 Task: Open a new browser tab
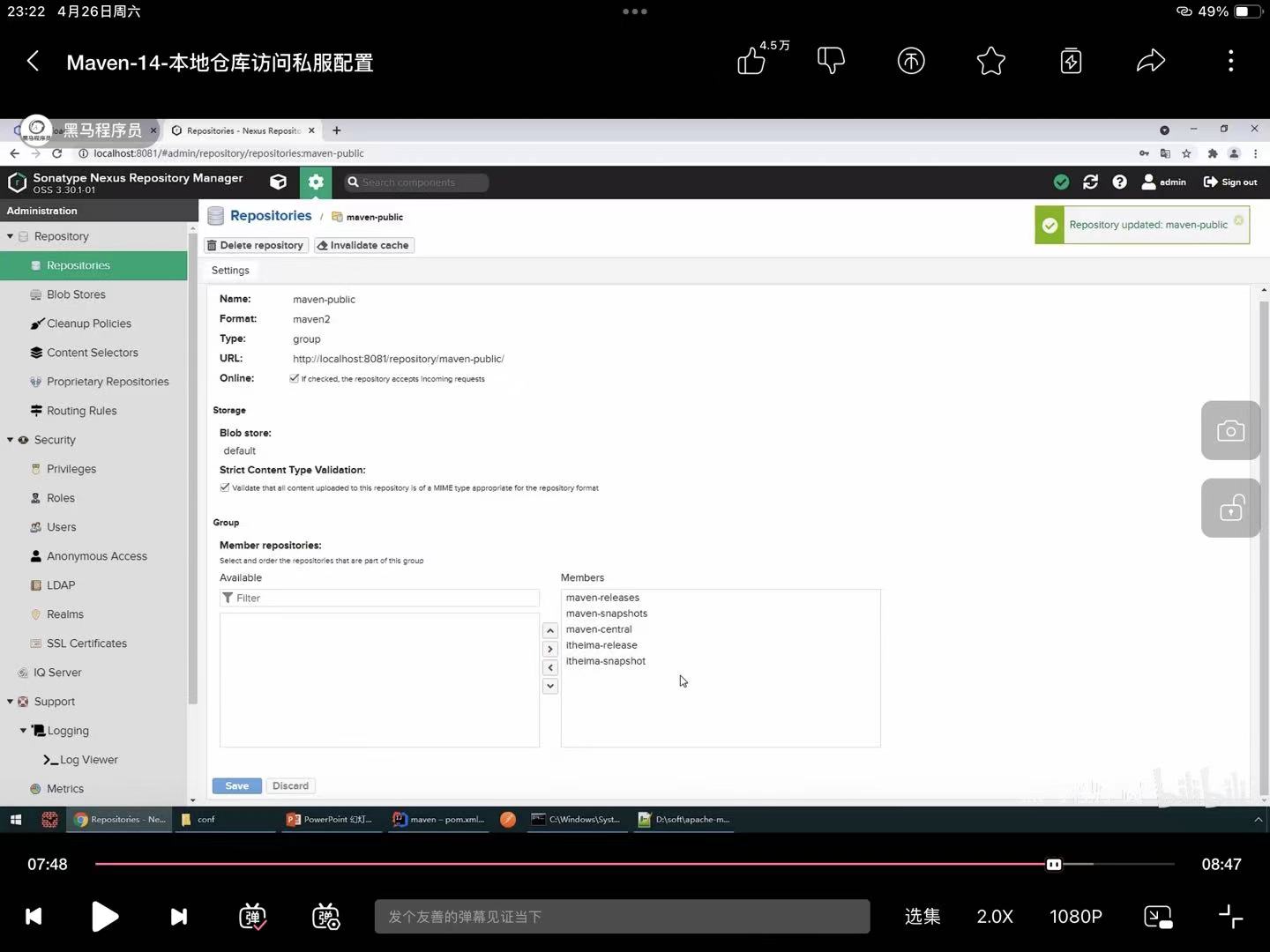tap(336, 130)
